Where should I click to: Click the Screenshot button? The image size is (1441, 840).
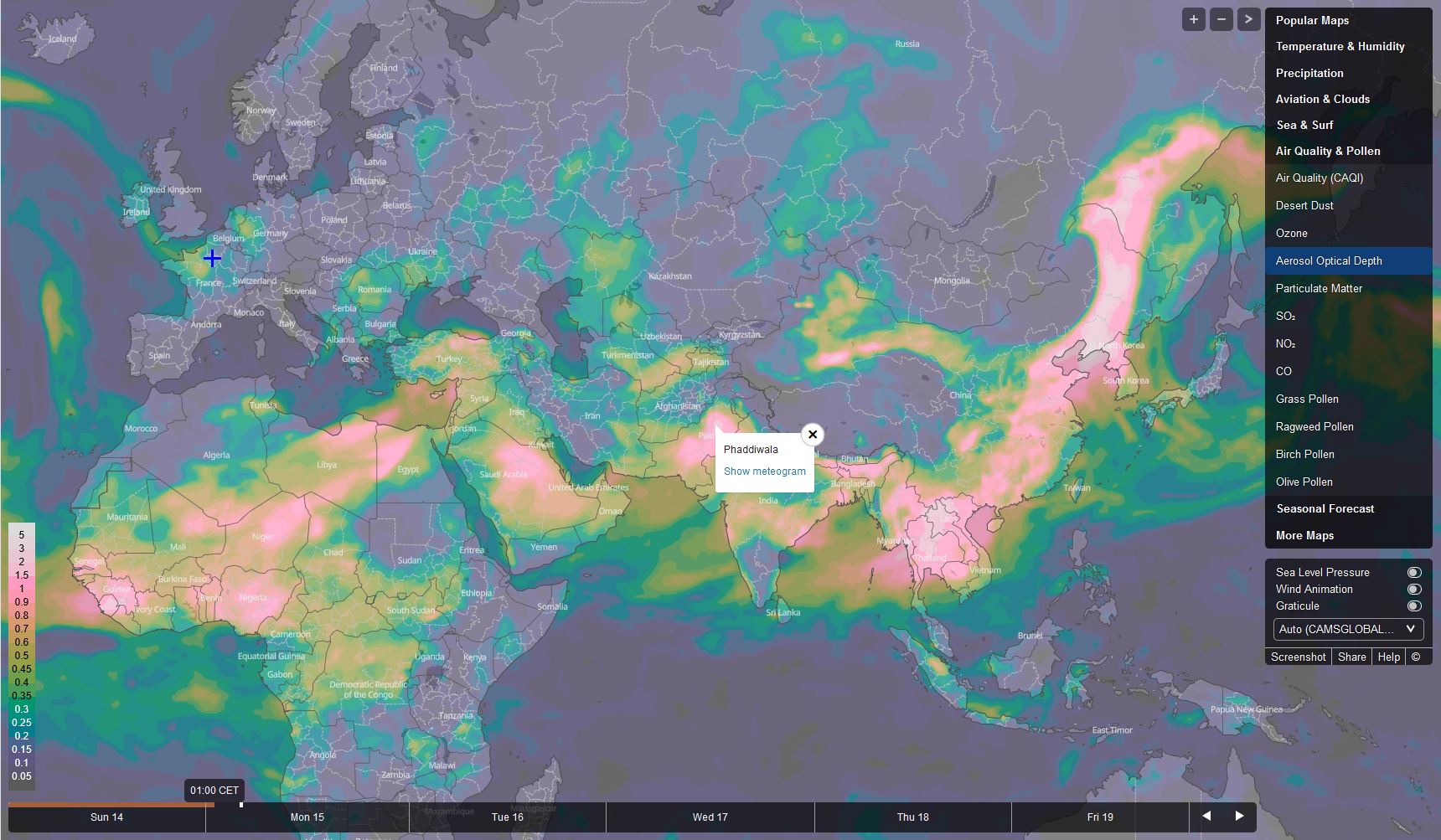(1298, 657)
